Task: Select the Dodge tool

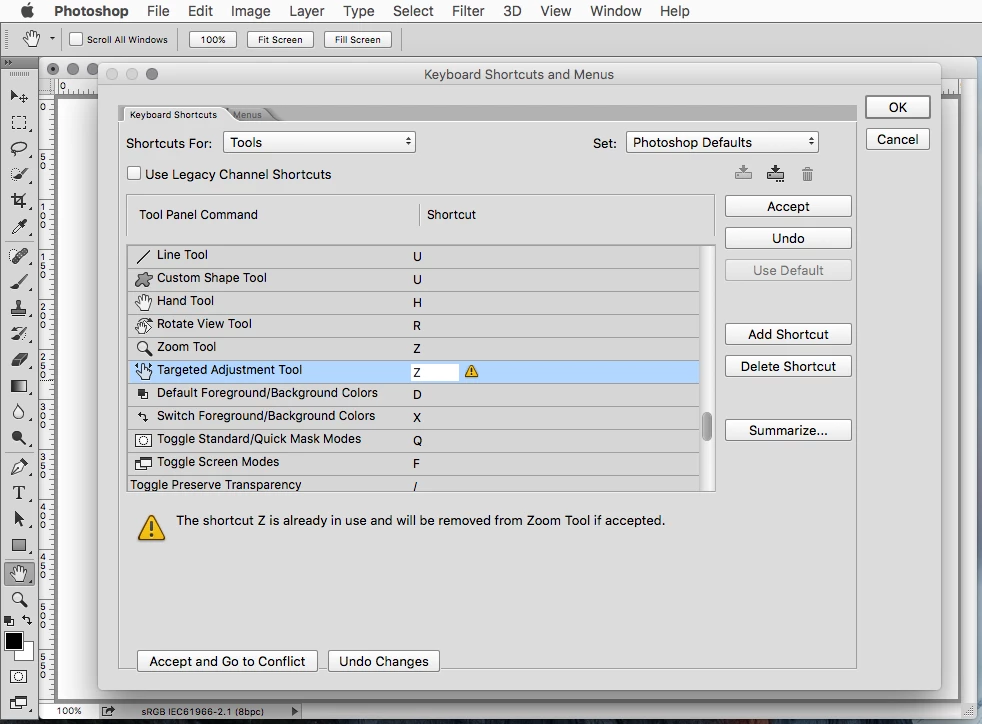Action: 19,438
